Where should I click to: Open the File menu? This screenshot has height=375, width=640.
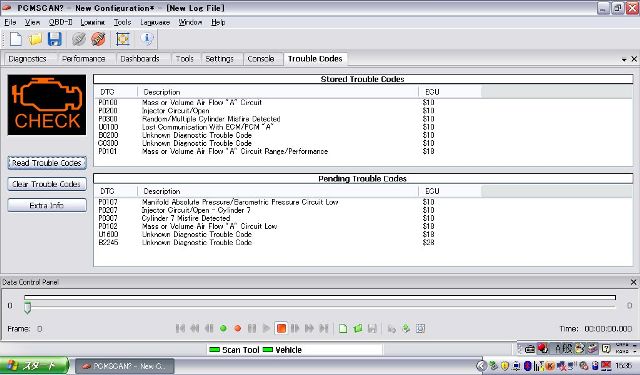[x=10, y=22]
